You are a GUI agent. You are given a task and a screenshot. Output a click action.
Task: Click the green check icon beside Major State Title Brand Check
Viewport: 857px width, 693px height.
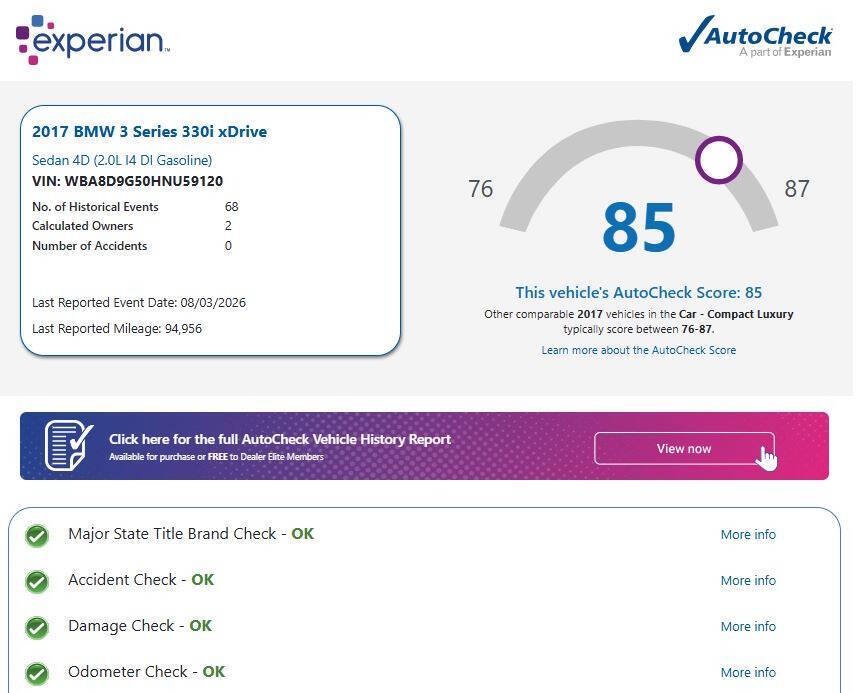pyautogui.click(x=37, y=536)
